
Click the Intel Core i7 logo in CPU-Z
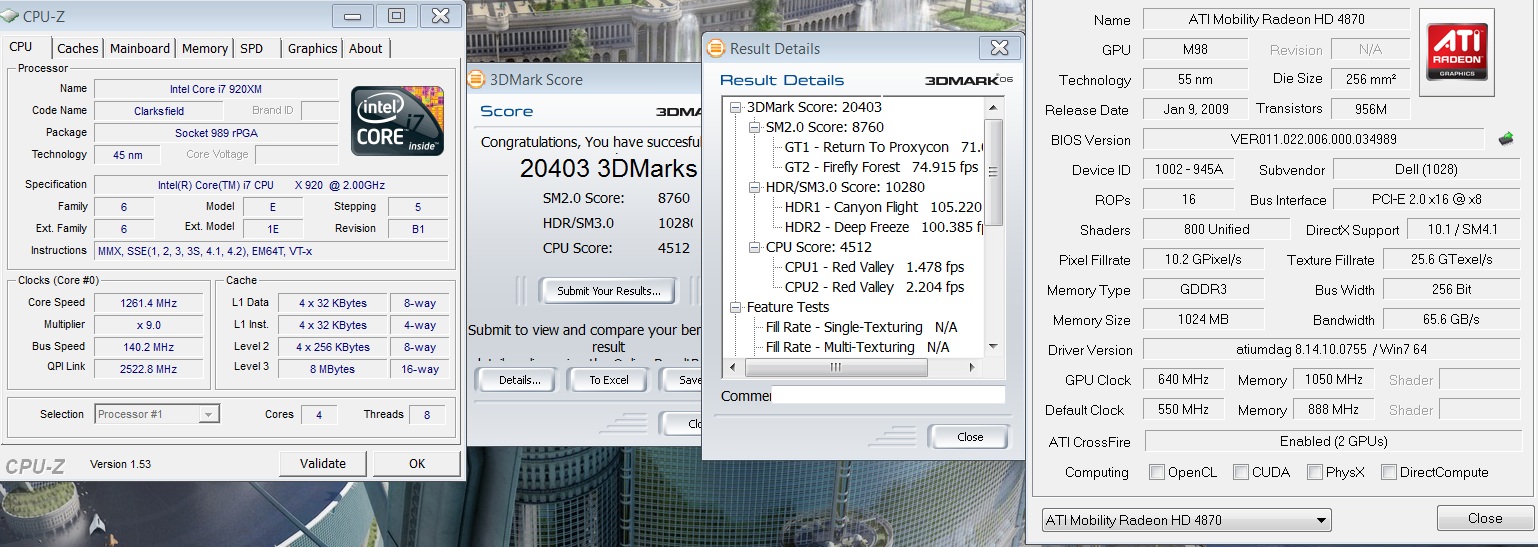[398, 121]
